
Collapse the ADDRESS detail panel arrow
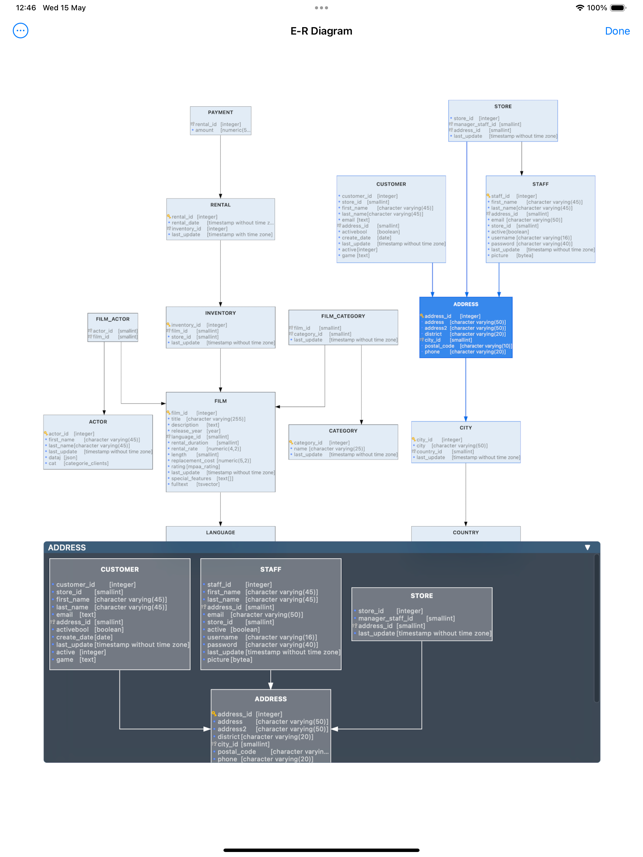[x=587, y=548]
